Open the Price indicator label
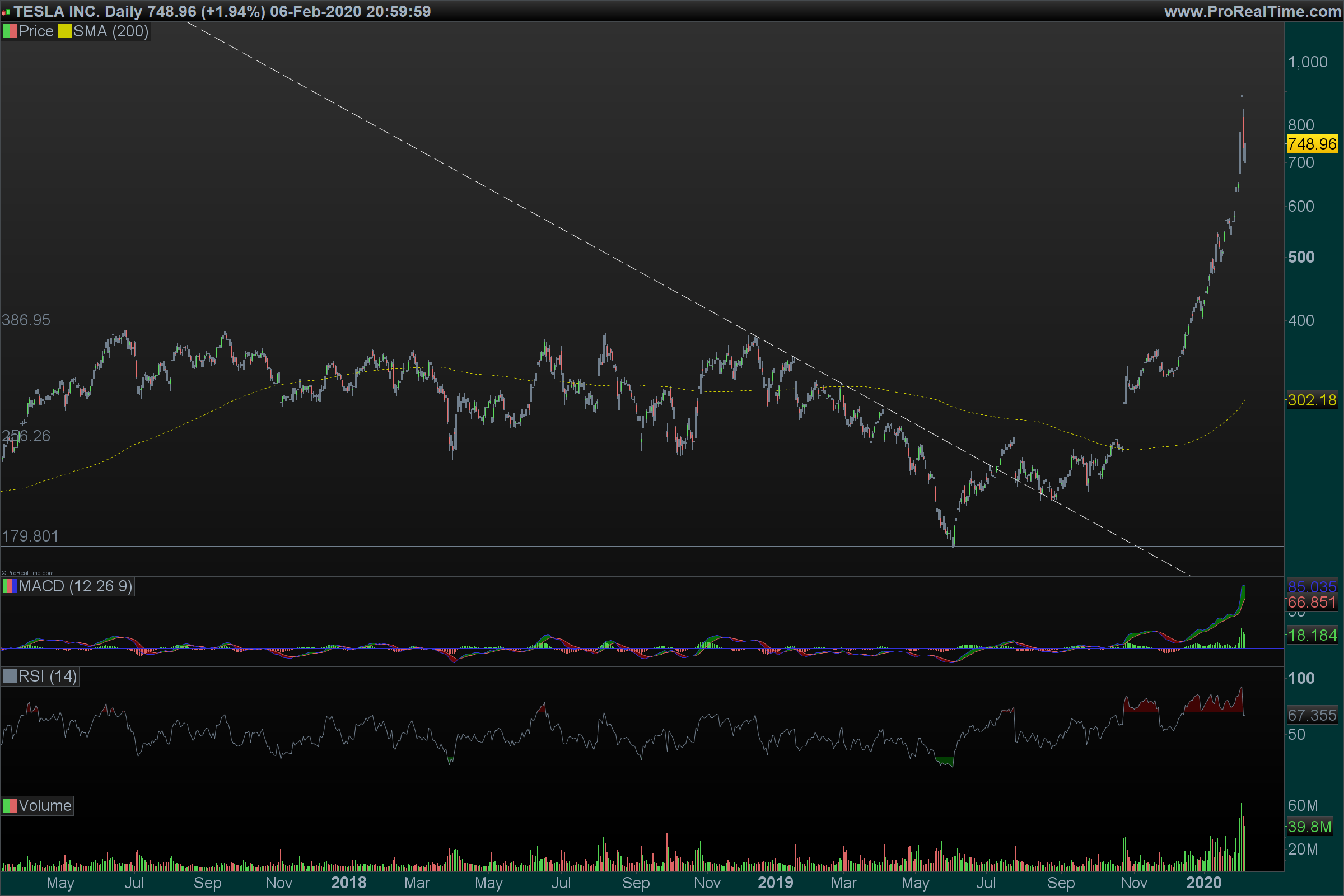The height and width of the screenshot is (896, 1344). [35, 31]
